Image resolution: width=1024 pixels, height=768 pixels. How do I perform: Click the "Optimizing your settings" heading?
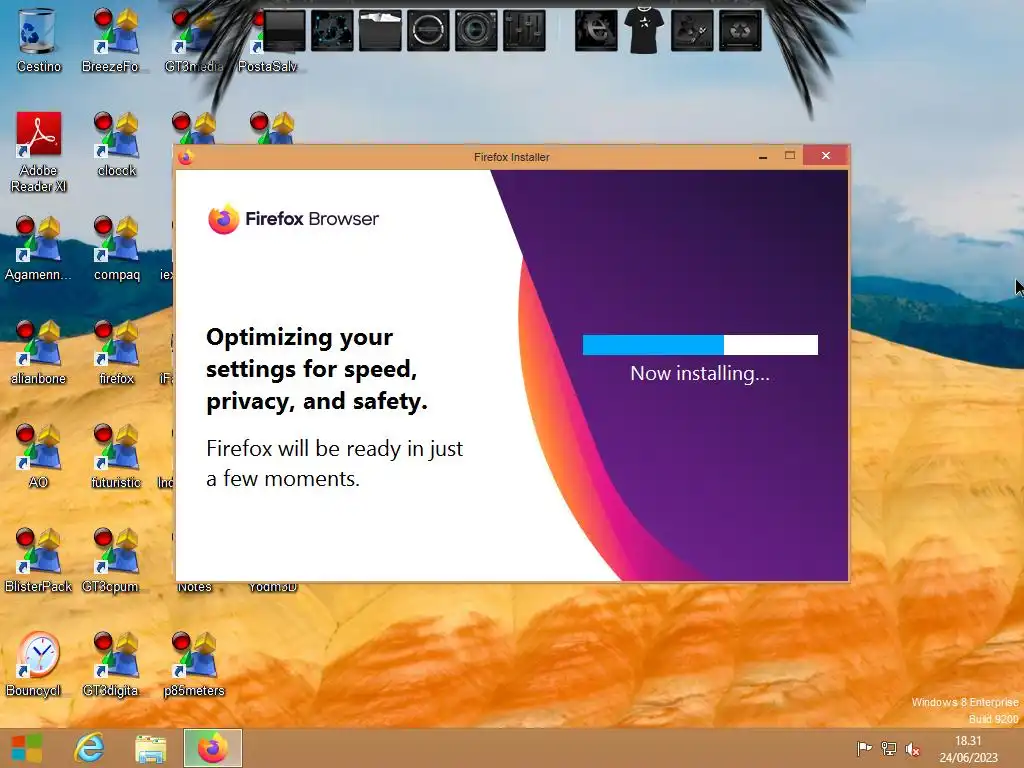coord(317,369)
